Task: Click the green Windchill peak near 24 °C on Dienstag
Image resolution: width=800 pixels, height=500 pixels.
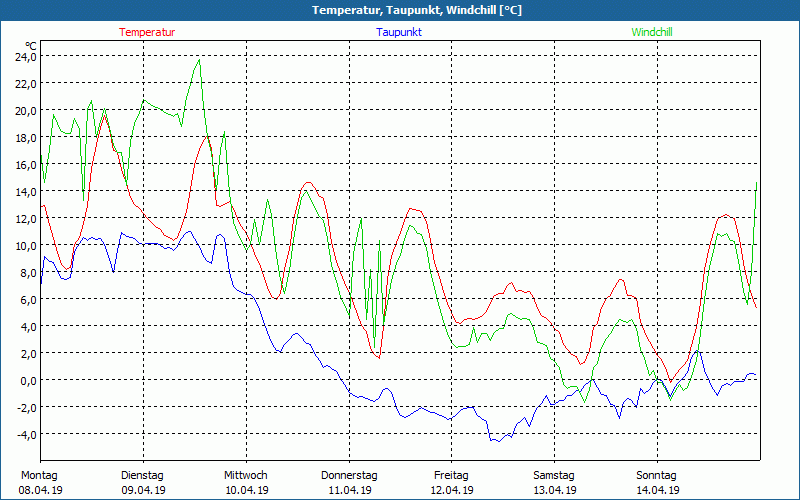Action: 199,60
